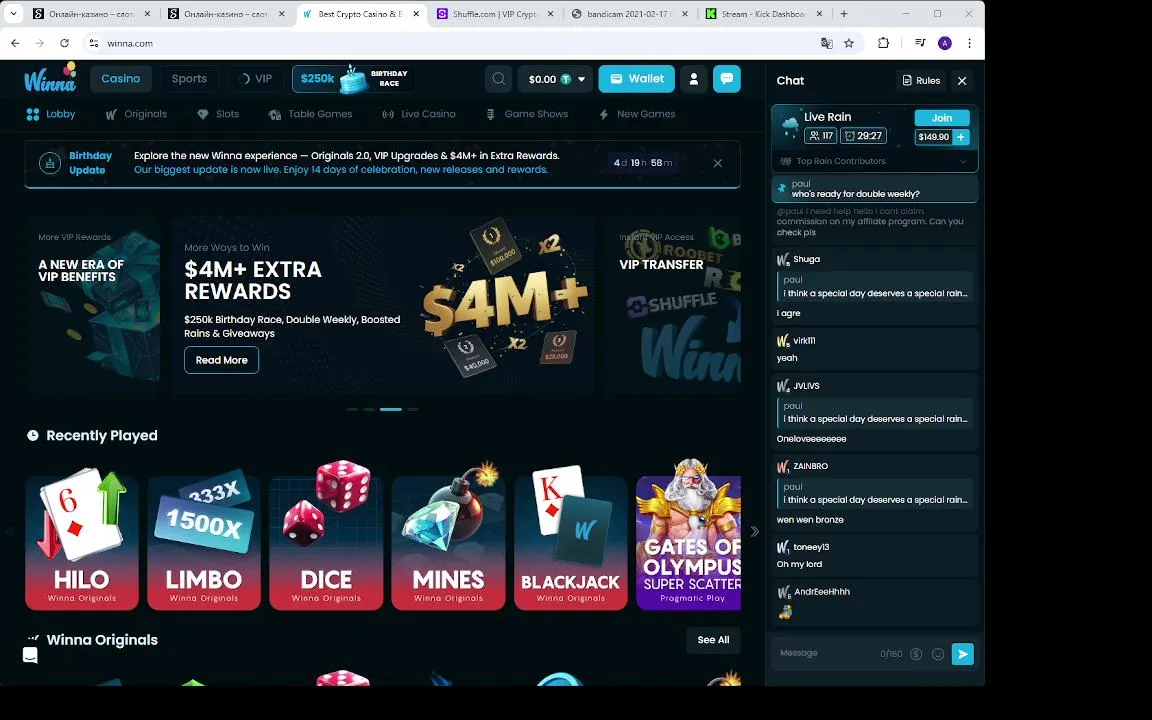Click username virk111 in chat
The height and width of the screenshot is (720, 1152).
click(804, 340)
